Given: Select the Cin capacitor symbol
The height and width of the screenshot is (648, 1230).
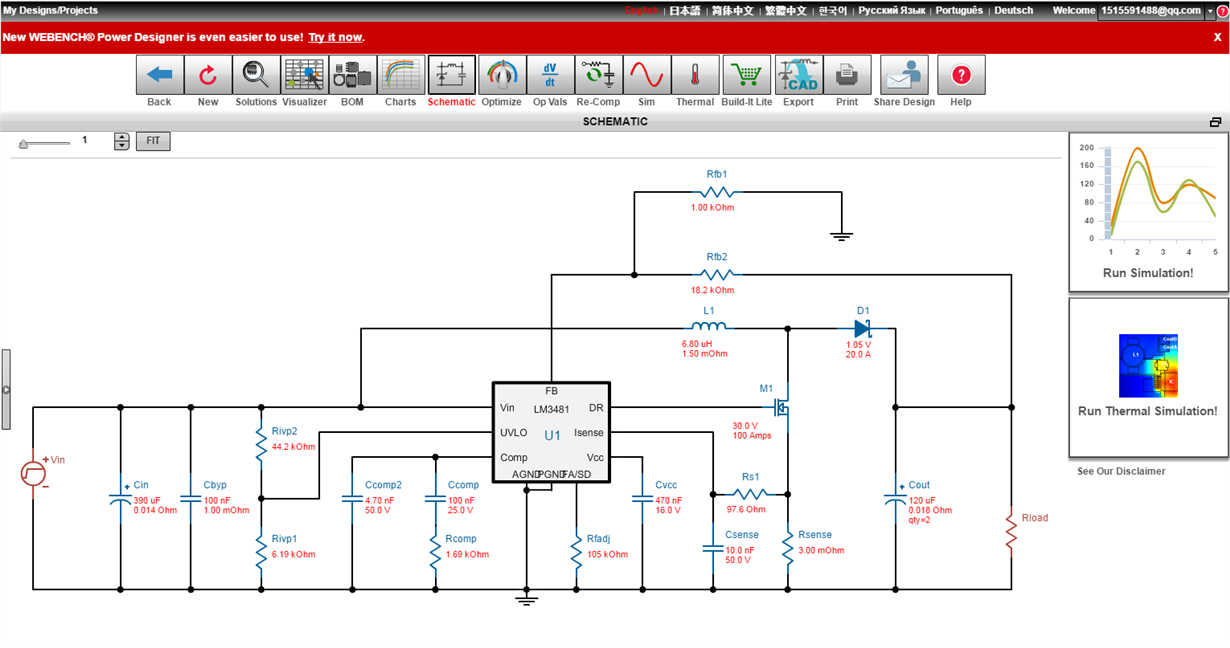Looking at the screenshot, I should coord(121,497).
